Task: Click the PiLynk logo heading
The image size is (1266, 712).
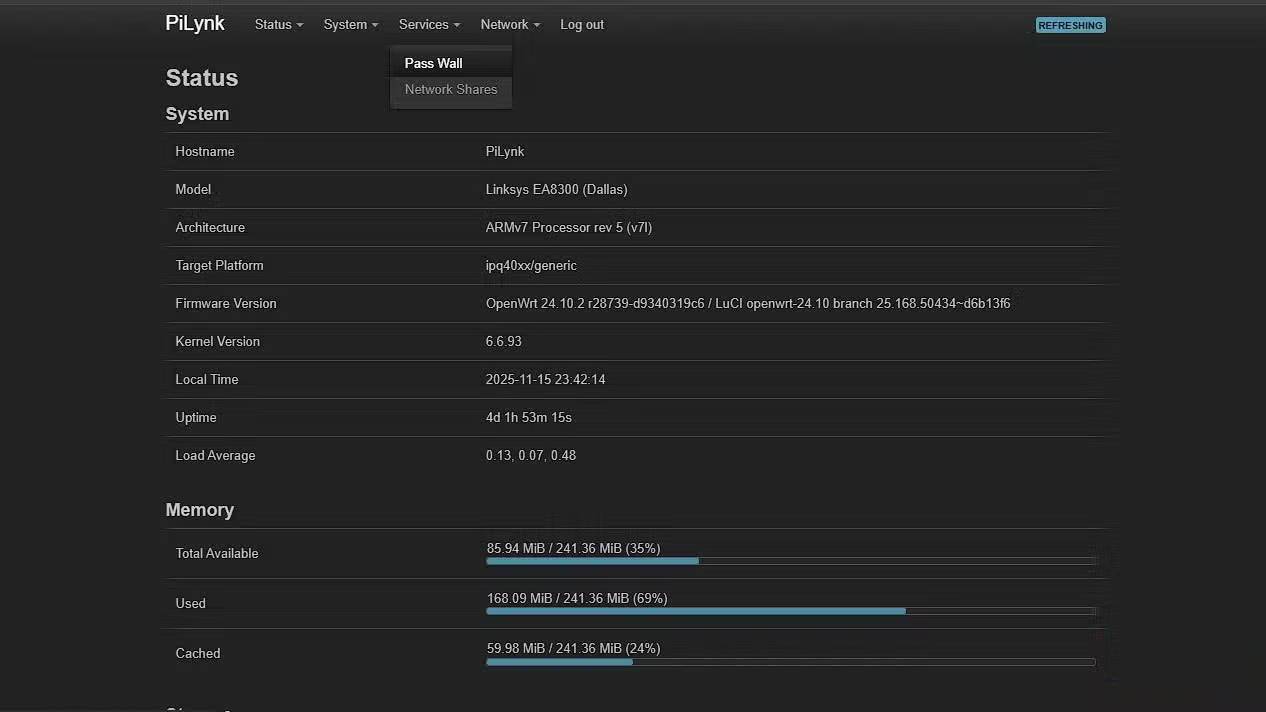Action: coord(195,22)
